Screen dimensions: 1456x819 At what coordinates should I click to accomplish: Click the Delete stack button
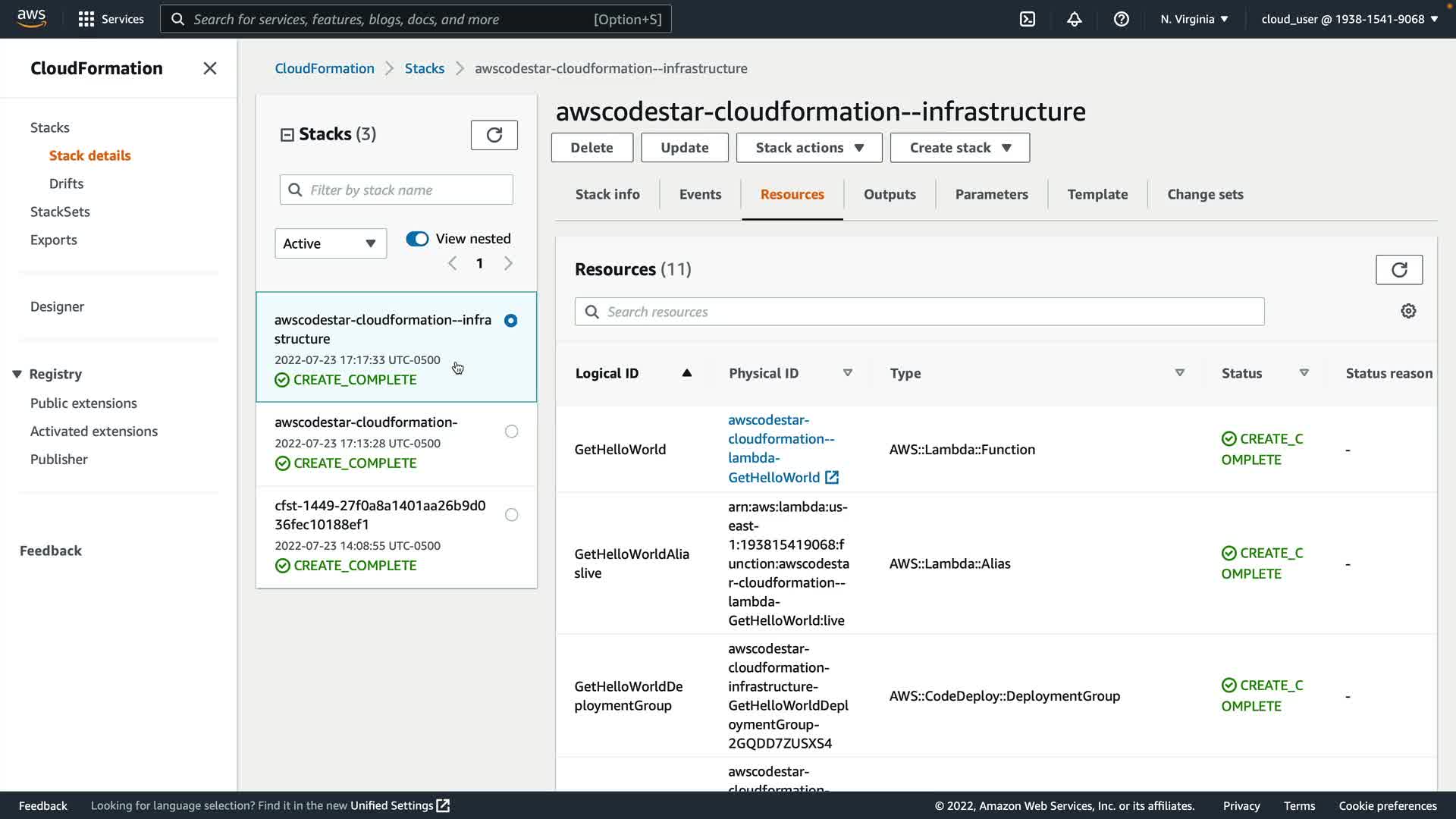click(591, 148)
